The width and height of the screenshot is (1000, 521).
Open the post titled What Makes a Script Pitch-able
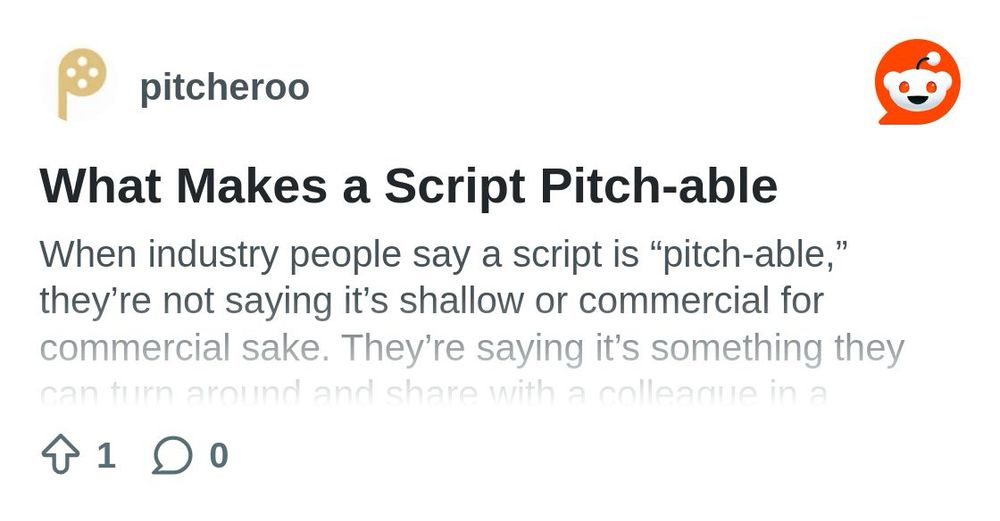(408, 186)
